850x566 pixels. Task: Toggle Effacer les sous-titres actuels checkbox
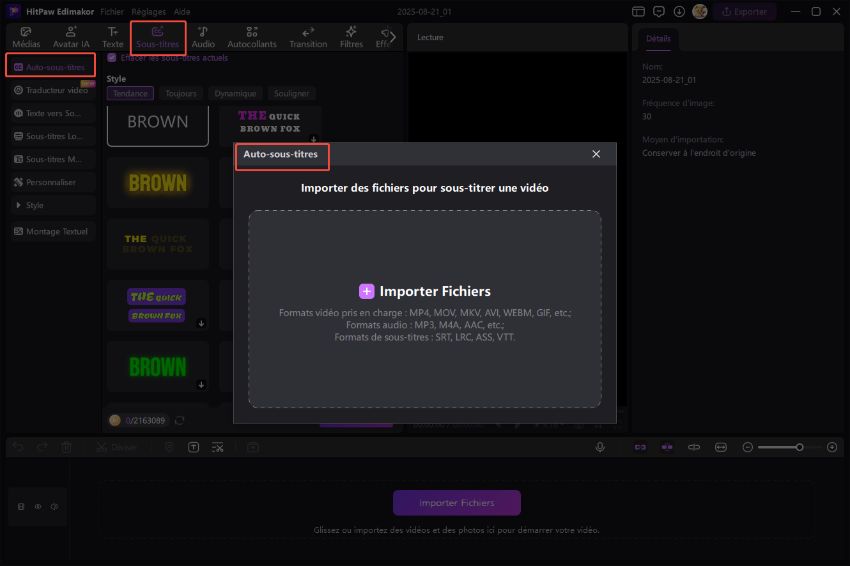(x=112, y=57)
